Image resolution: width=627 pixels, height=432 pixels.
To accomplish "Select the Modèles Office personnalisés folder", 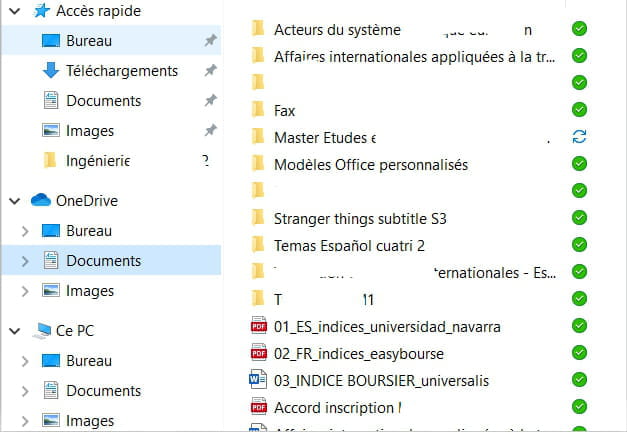I will click(370, 163).
